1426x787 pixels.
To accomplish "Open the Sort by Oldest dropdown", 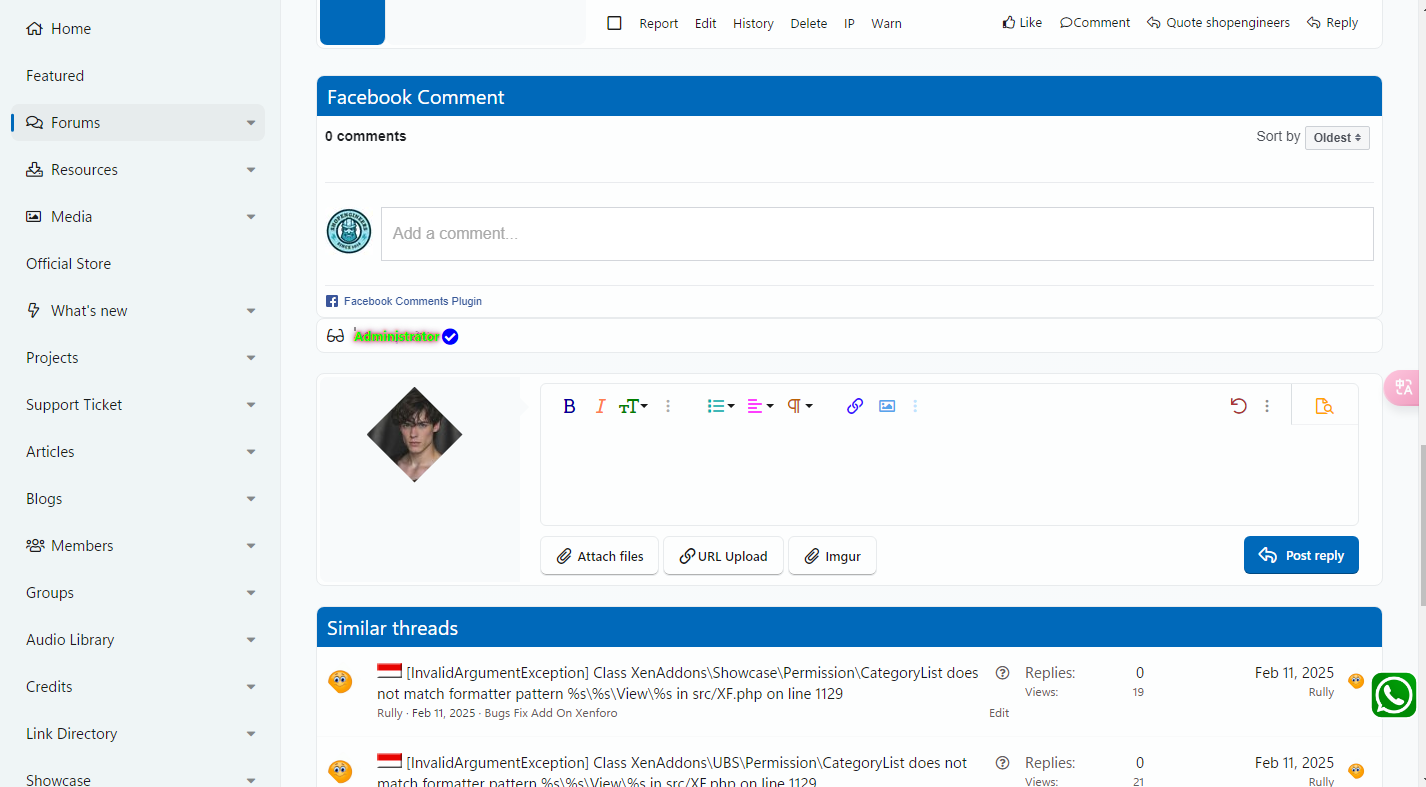I will [1337, 137].
